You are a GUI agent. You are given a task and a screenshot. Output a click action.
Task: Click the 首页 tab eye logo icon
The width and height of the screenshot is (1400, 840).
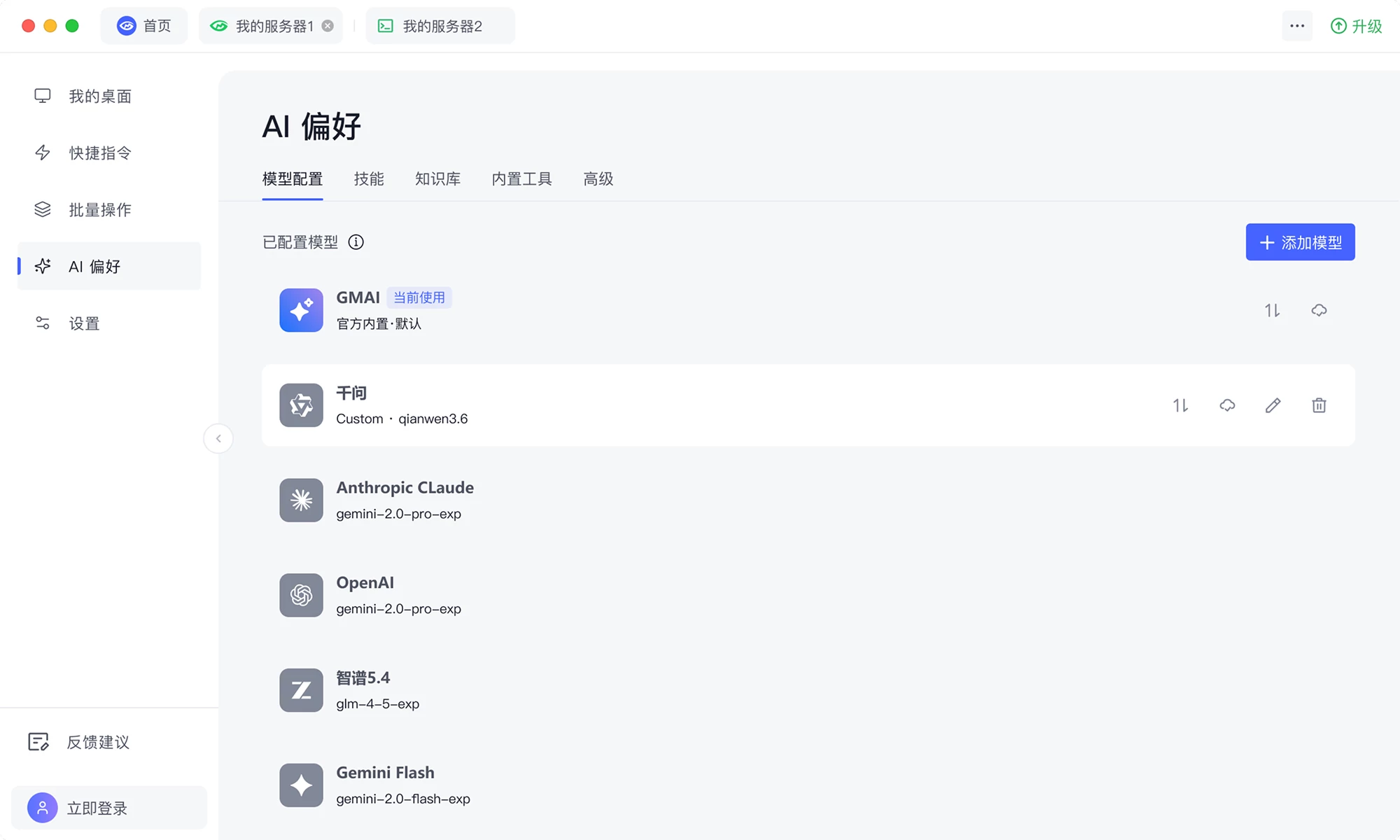point(127,26)
